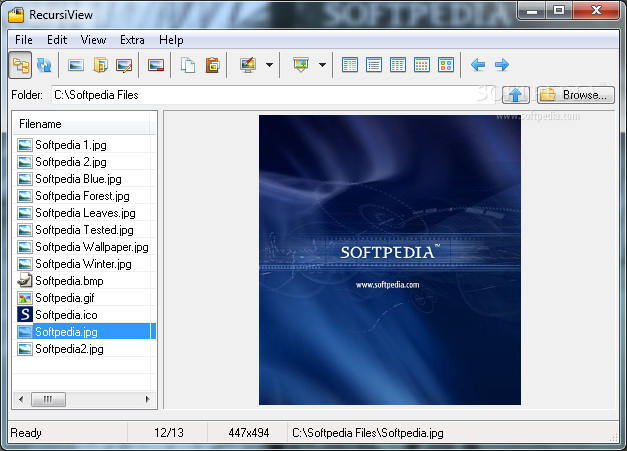Click the file list horizontal scrollbar thumb
This screenshot has height=451, width=627.
48,399
